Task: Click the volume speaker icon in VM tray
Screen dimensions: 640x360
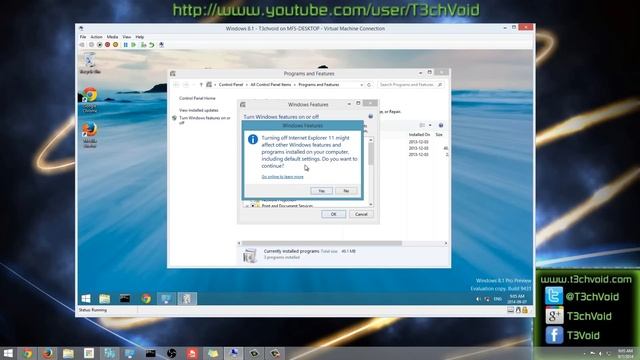Action: point(478,299)
